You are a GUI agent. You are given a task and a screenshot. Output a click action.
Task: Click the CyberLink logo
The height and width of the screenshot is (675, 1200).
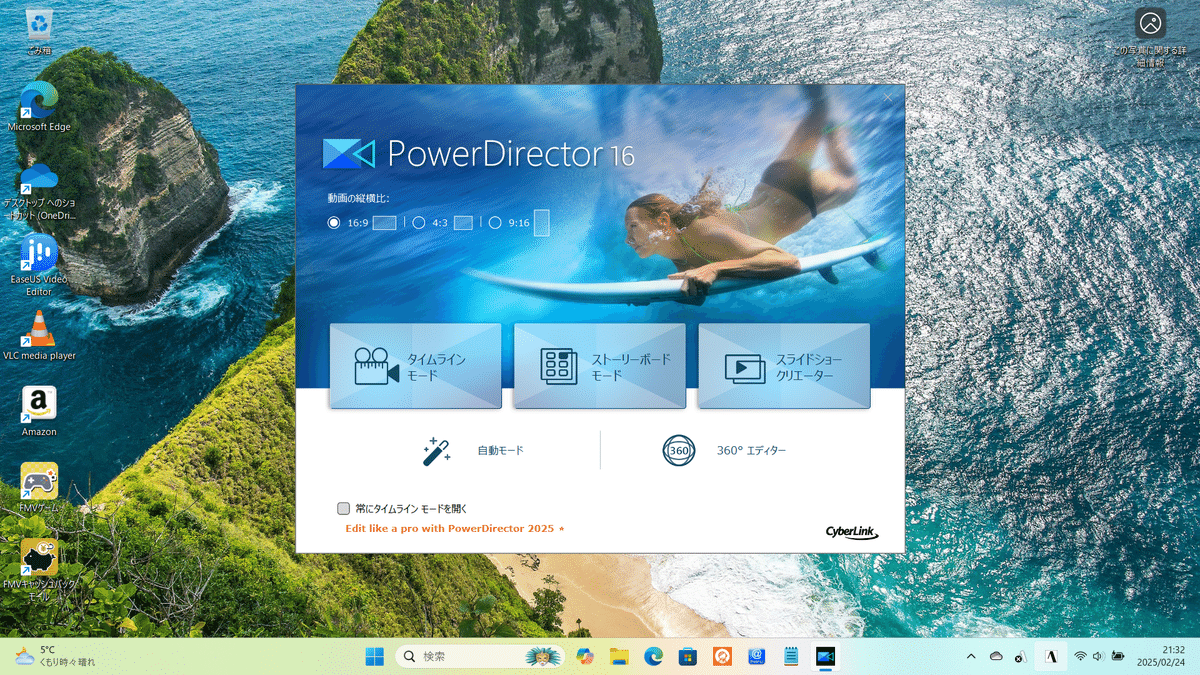click(x=852, y=532)
